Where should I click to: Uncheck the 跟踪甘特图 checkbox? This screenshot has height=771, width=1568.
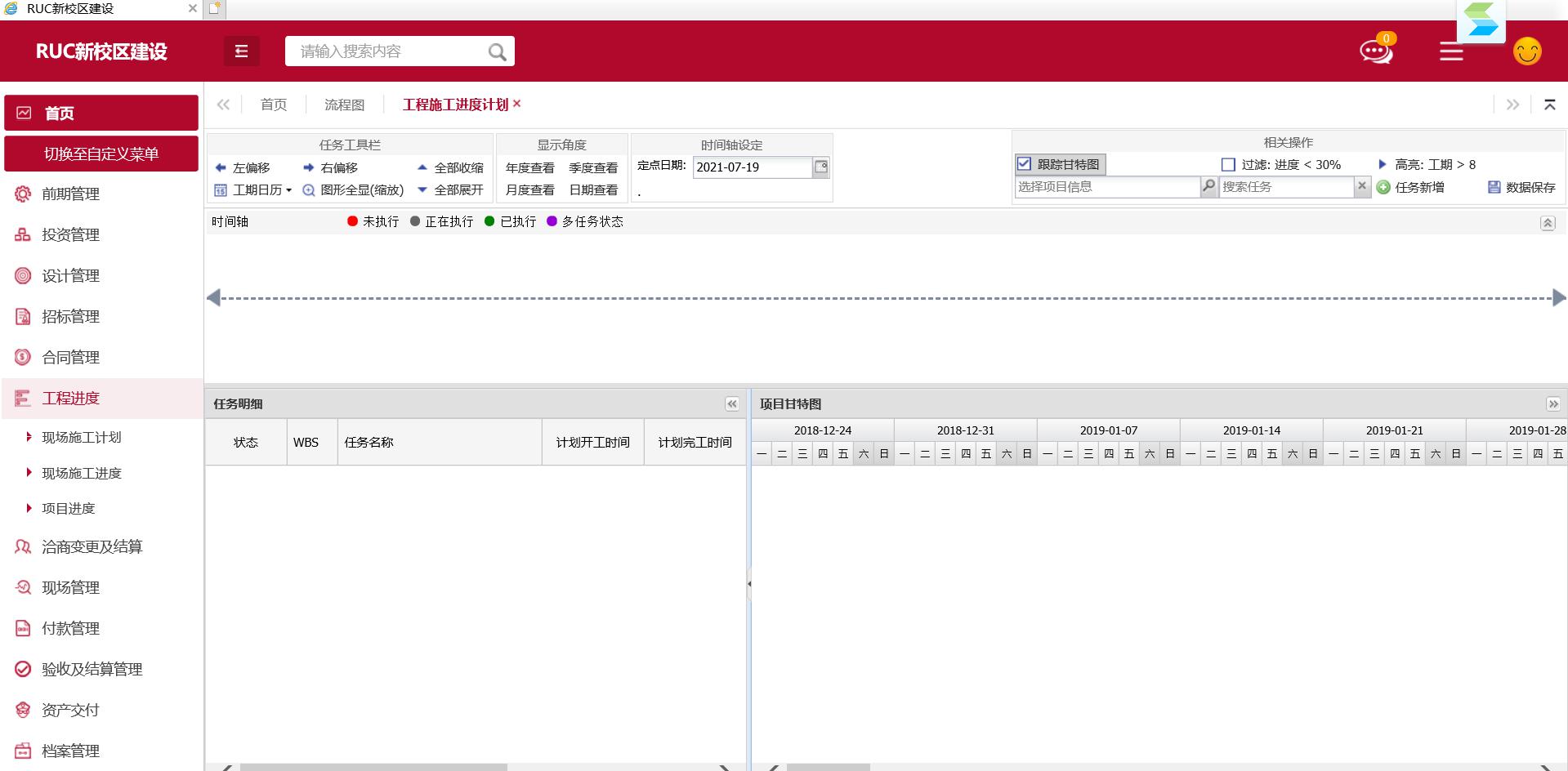(x=1025, y=164)
